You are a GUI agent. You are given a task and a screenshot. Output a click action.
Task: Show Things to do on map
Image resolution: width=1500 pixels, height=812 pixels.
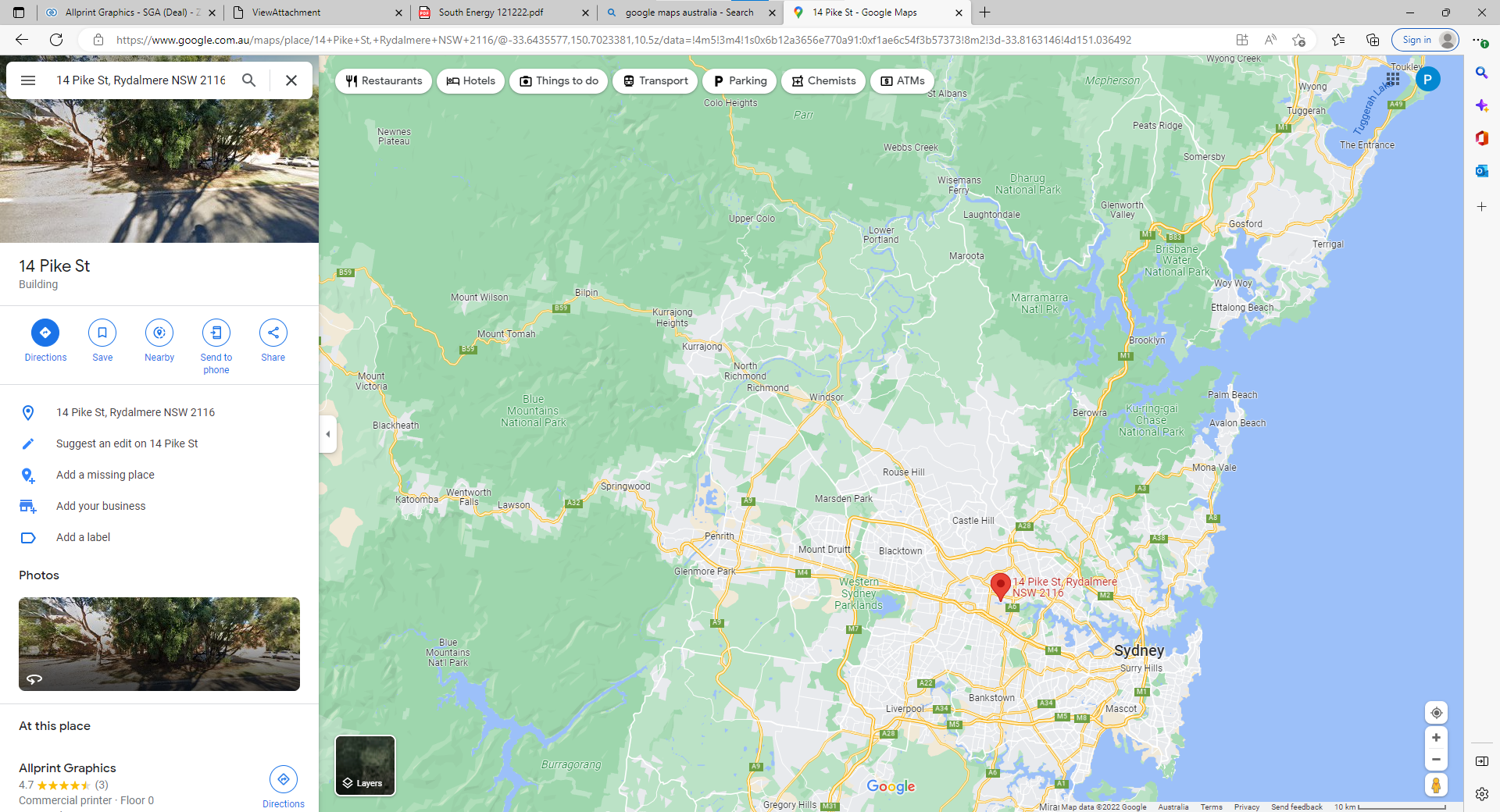559,81
